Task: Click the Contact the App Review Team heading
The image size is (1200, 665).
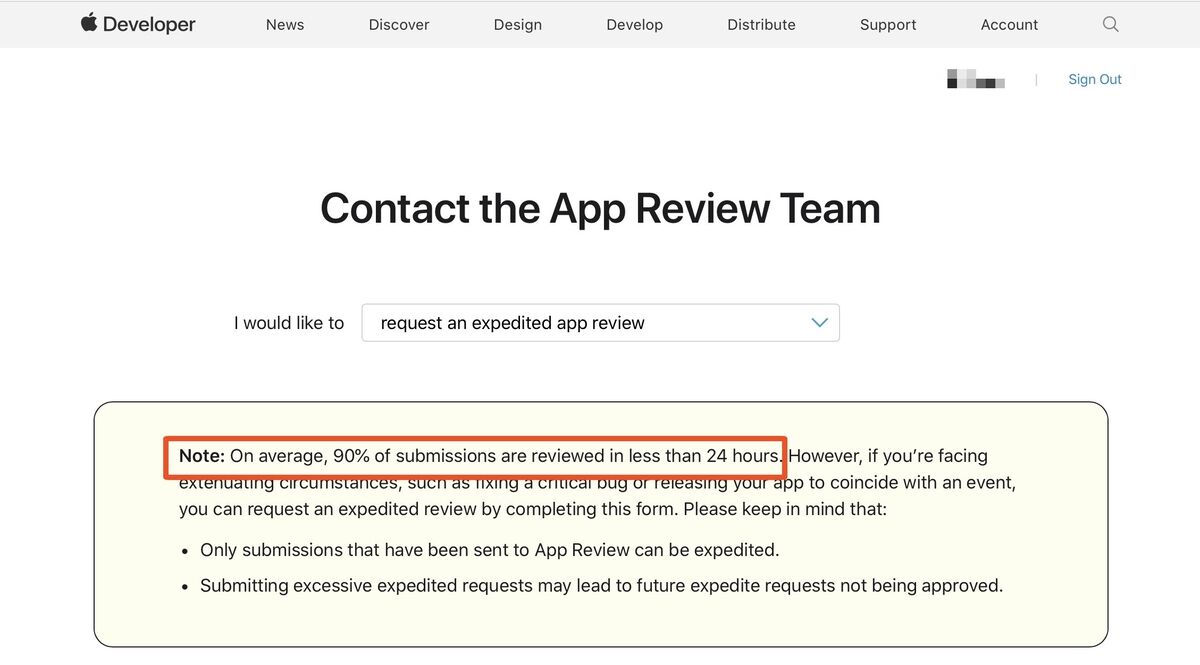Action: coord(600,208)
